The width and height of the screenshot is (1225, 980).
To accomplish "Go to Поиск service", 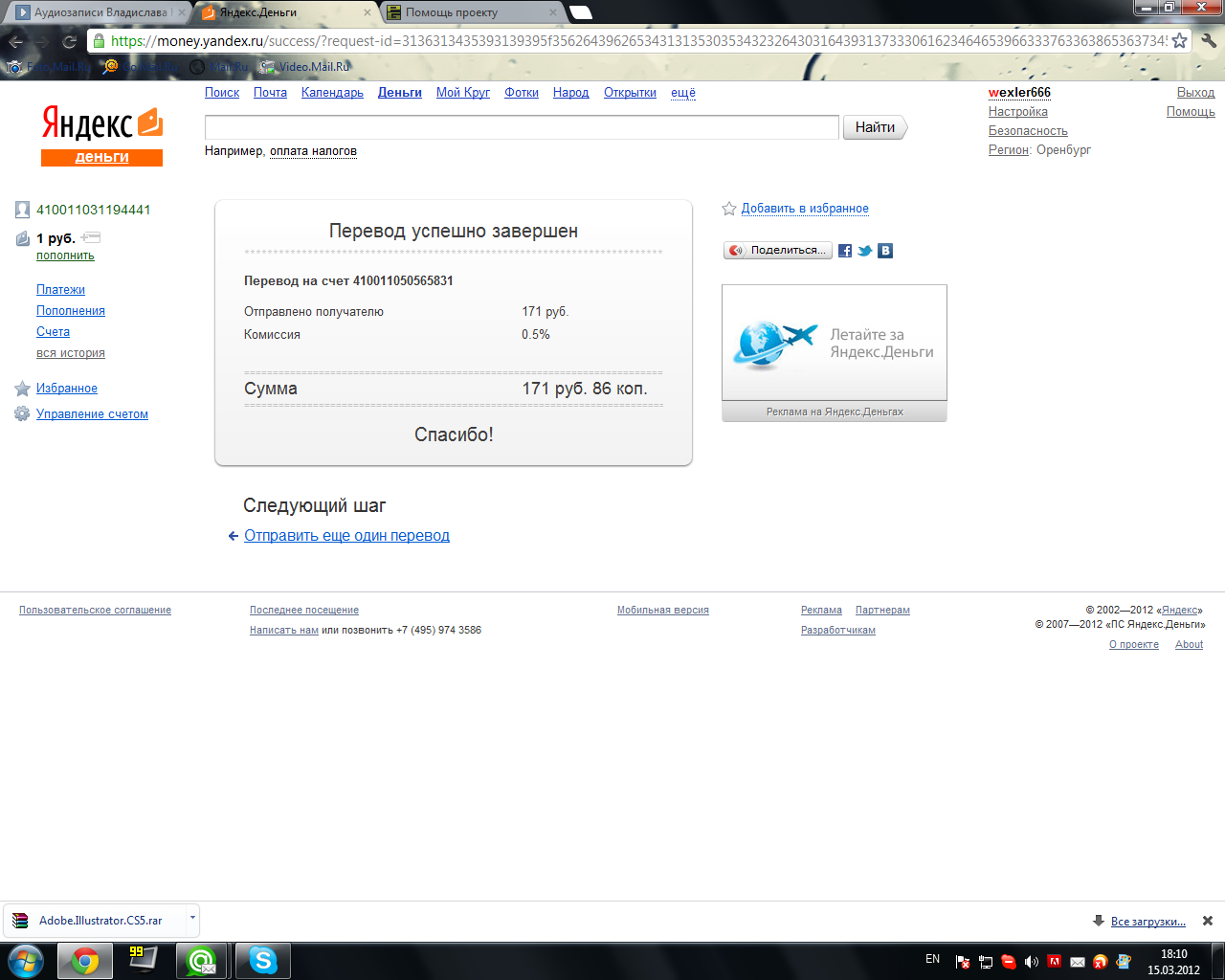I will (x=222, y=93).
